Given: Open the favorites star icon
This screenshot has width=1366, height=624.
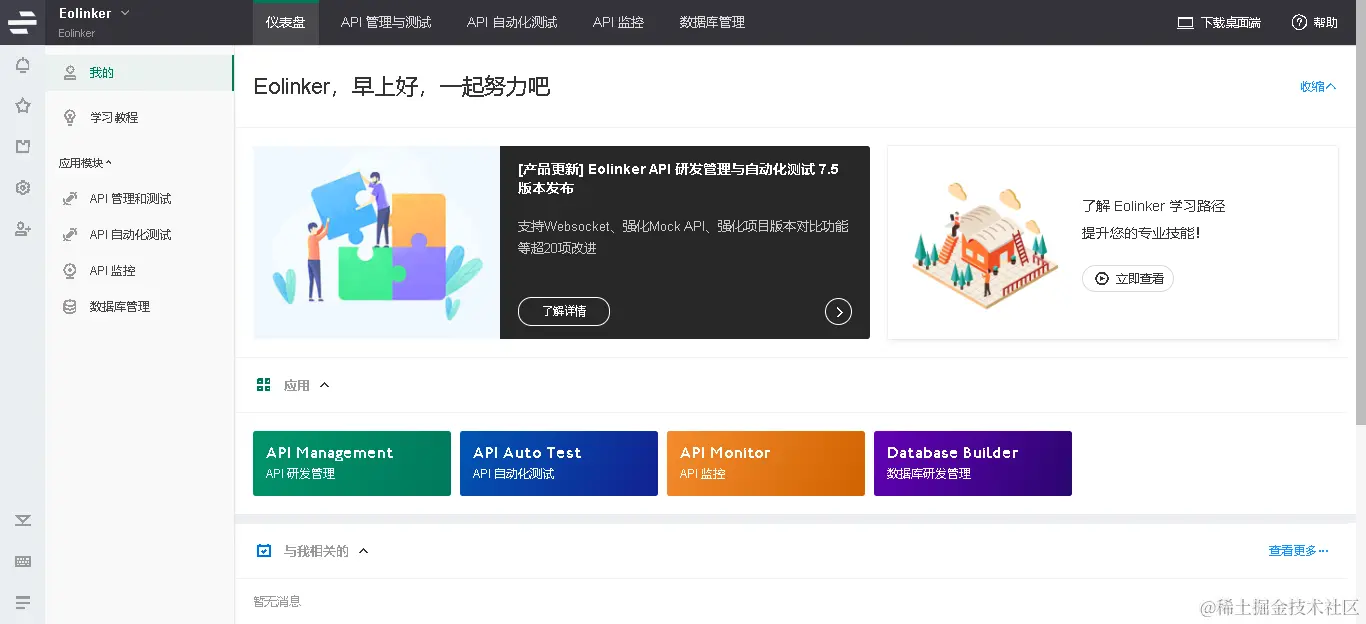Looking at the screenshot, I should tap(23, 106).
